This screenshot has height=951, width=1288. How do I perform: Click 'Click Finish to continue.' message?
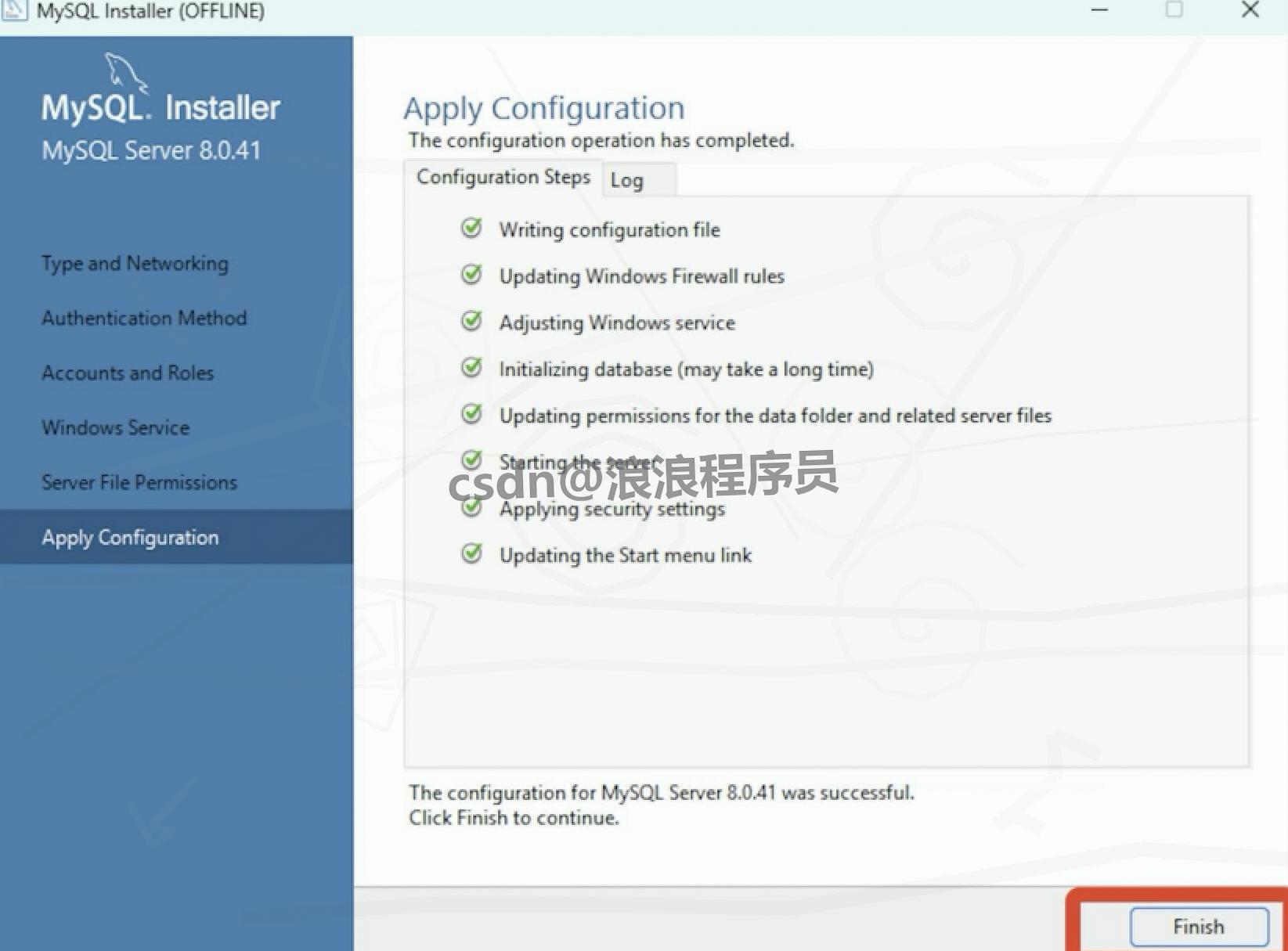click(514, 818)
